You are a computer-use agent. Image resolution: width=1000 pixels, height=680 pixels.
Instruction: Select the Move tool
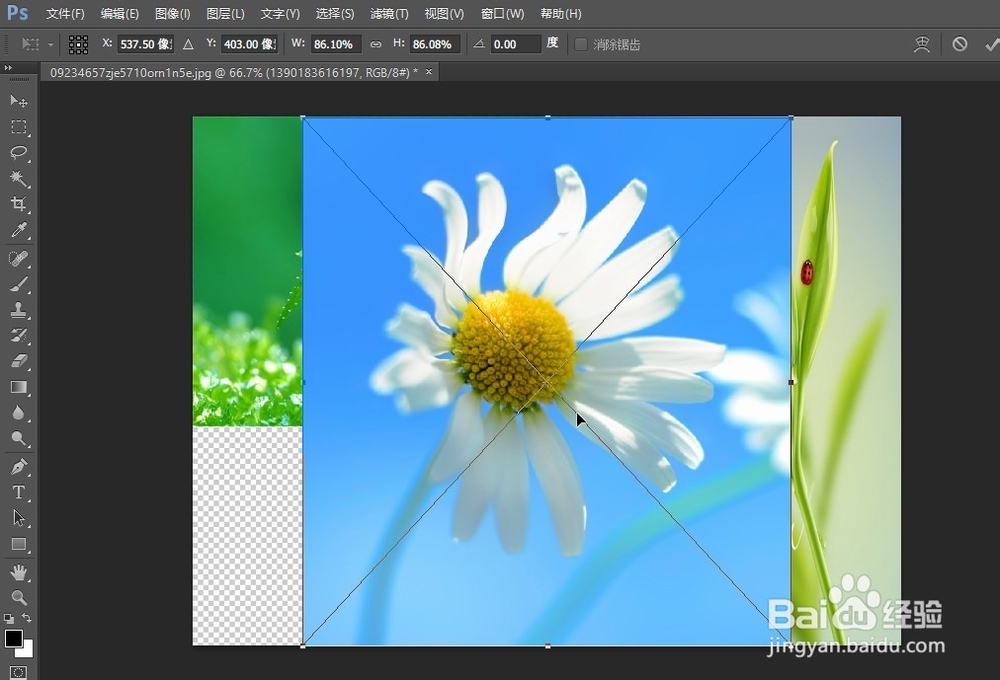pyautogui.click(x=18, y=101)
